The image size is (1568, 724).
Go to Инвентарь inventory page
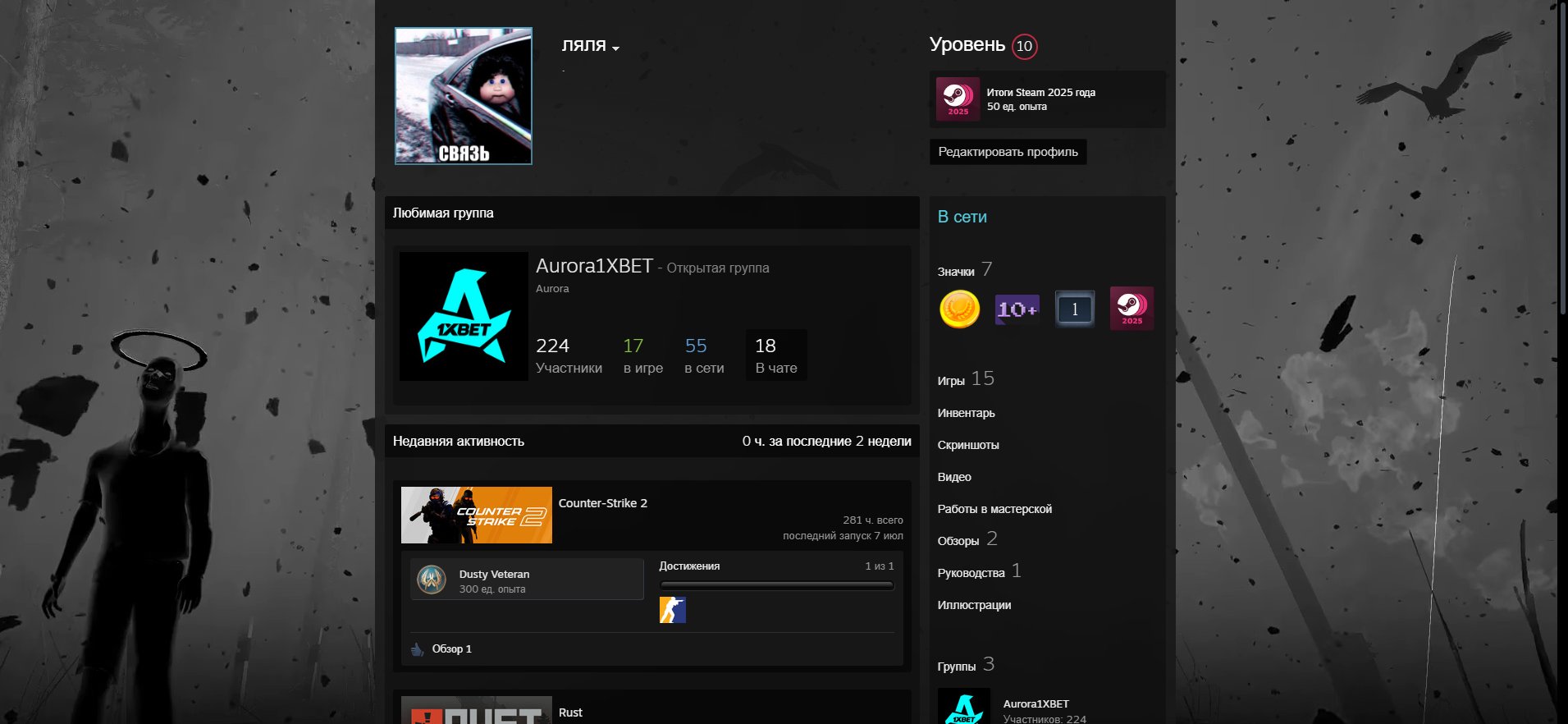pos(966,413)
